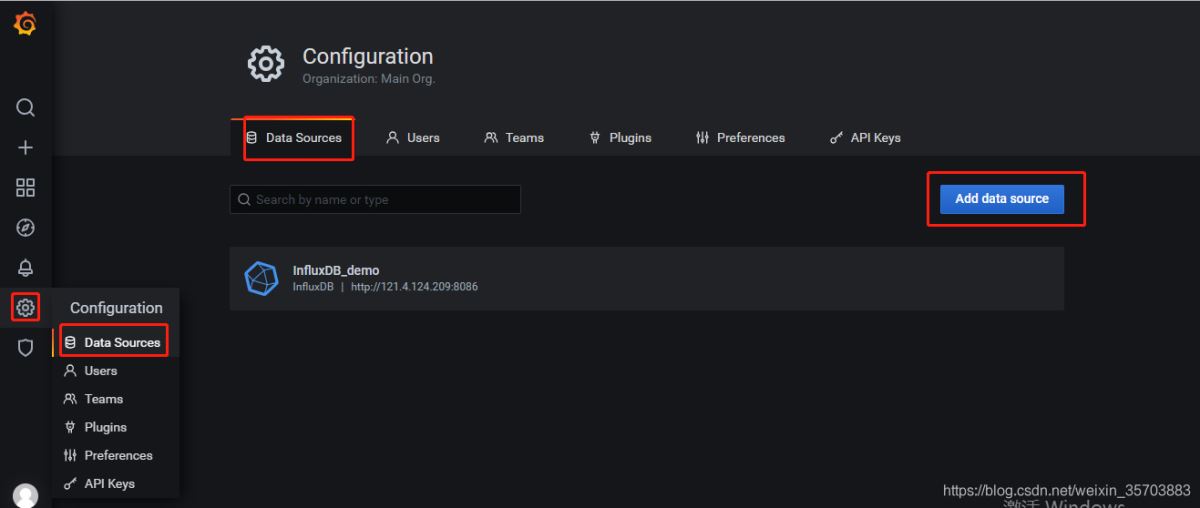Click the InfluxDB_demo data source logo

click(x=262, y=278)
